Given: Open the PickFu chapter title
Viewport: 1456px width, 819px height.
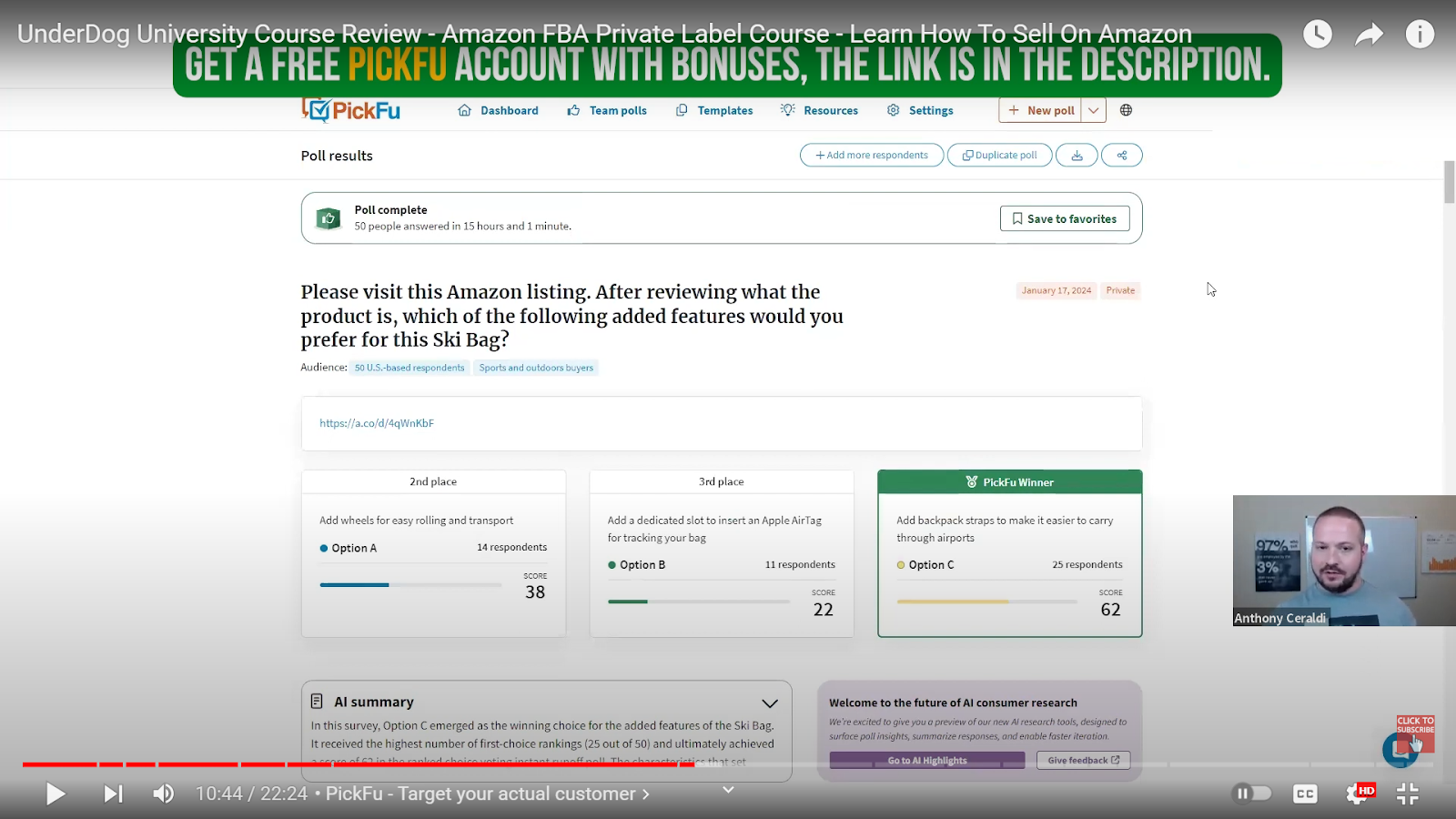Looking at the screenshot, I should [488, 794].
